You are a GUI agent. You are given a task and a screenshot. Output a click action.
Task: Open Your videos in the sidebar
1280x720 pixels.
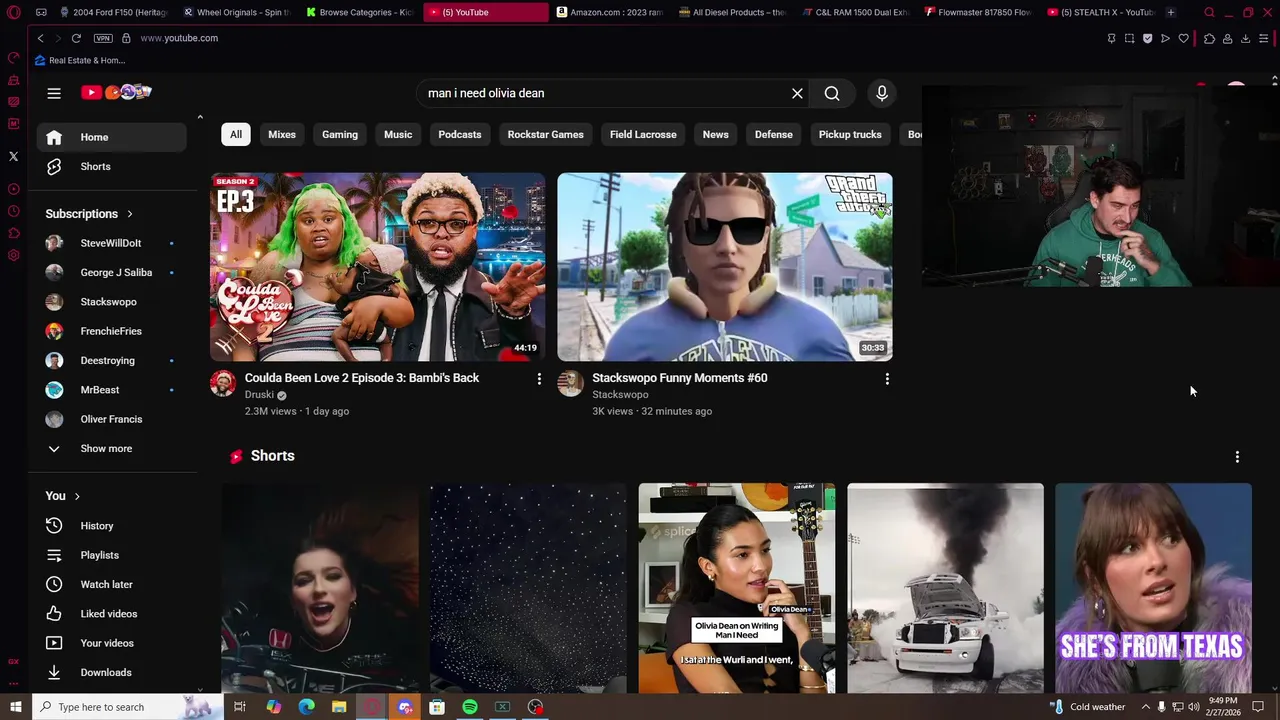coord(112,643)
